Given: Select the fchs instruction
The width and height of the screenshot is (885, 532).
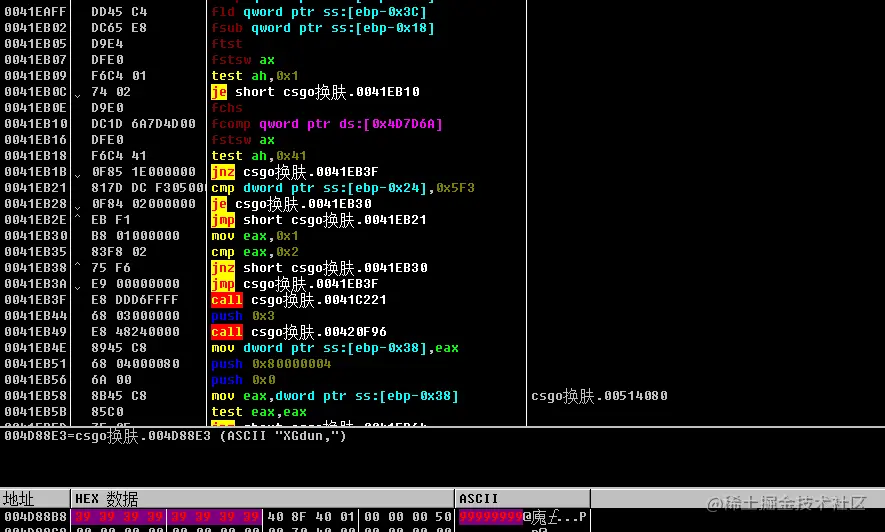Looking at the screenshot, I should point(226,107).
